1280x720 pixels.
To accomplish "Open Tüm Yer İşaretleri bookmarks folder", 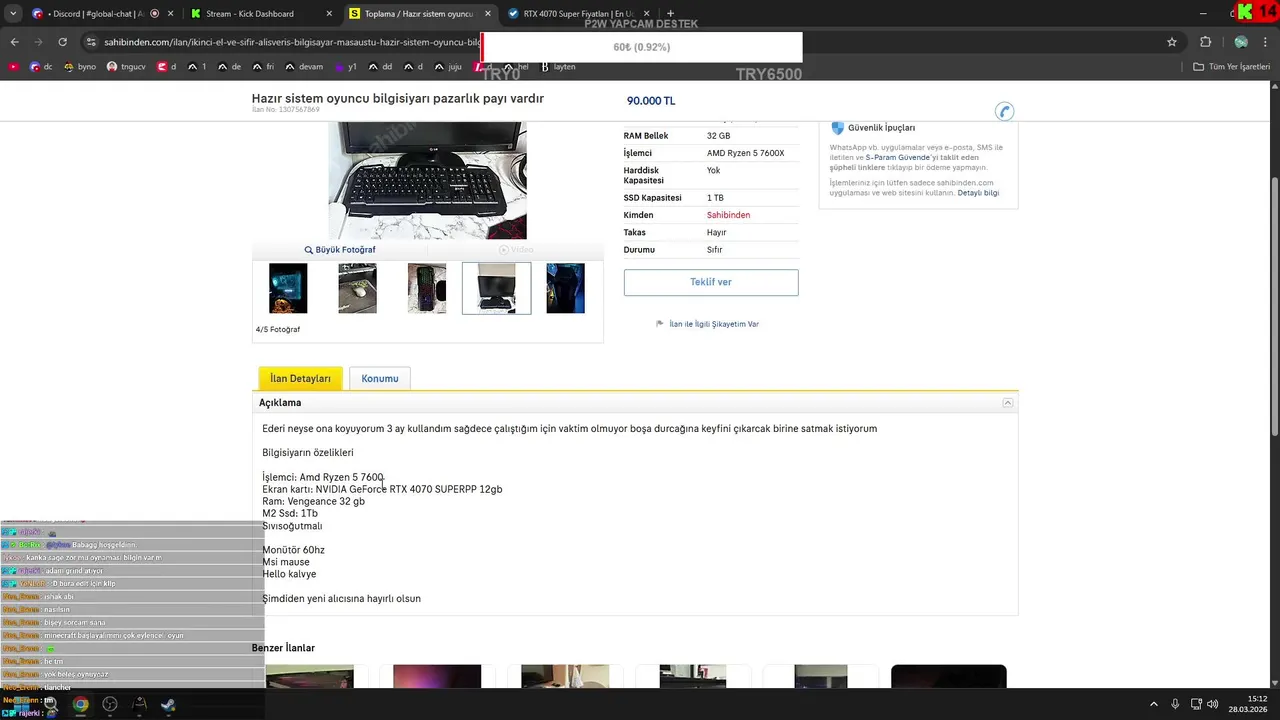I will coord(1231,67).
